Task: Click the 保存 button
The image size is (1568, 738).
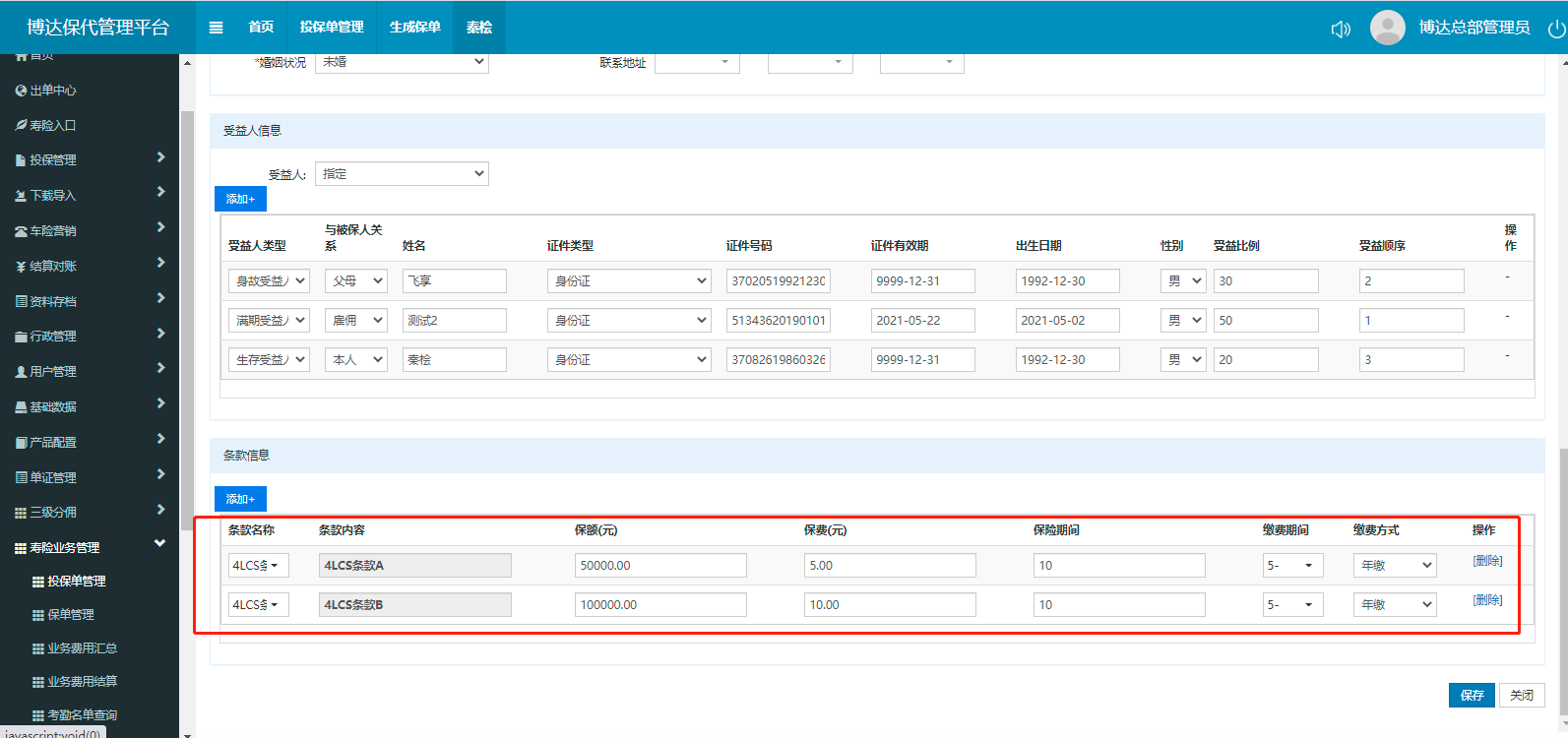Action: coord(1472,695)
